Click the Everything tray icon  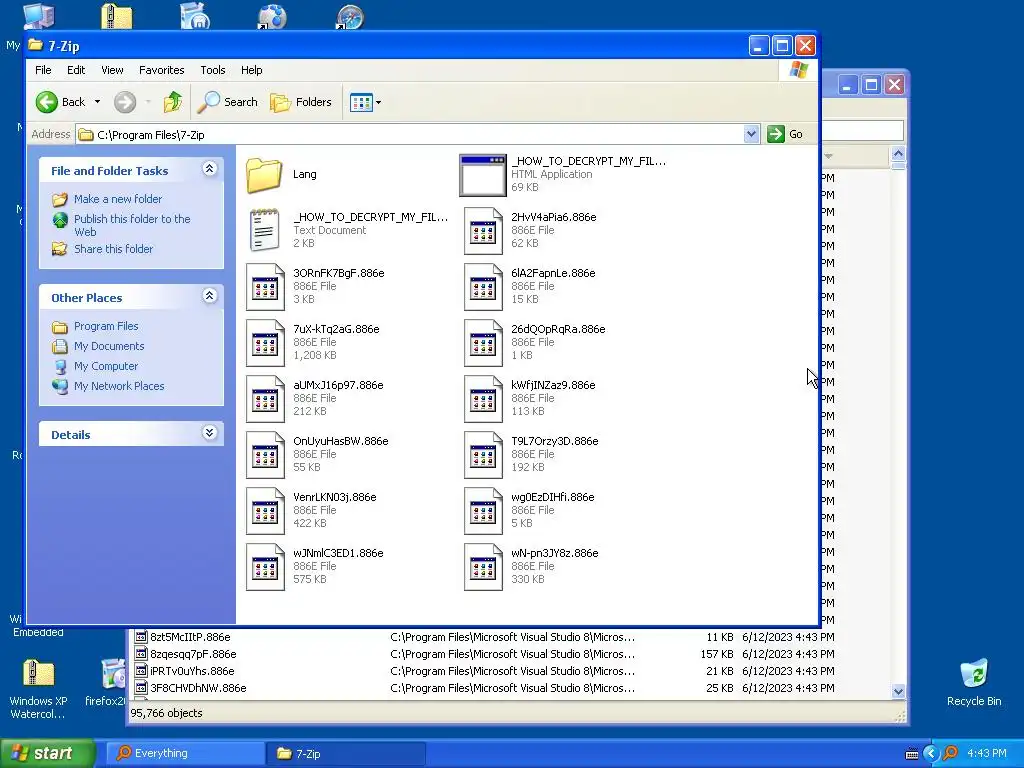[950, 754]
